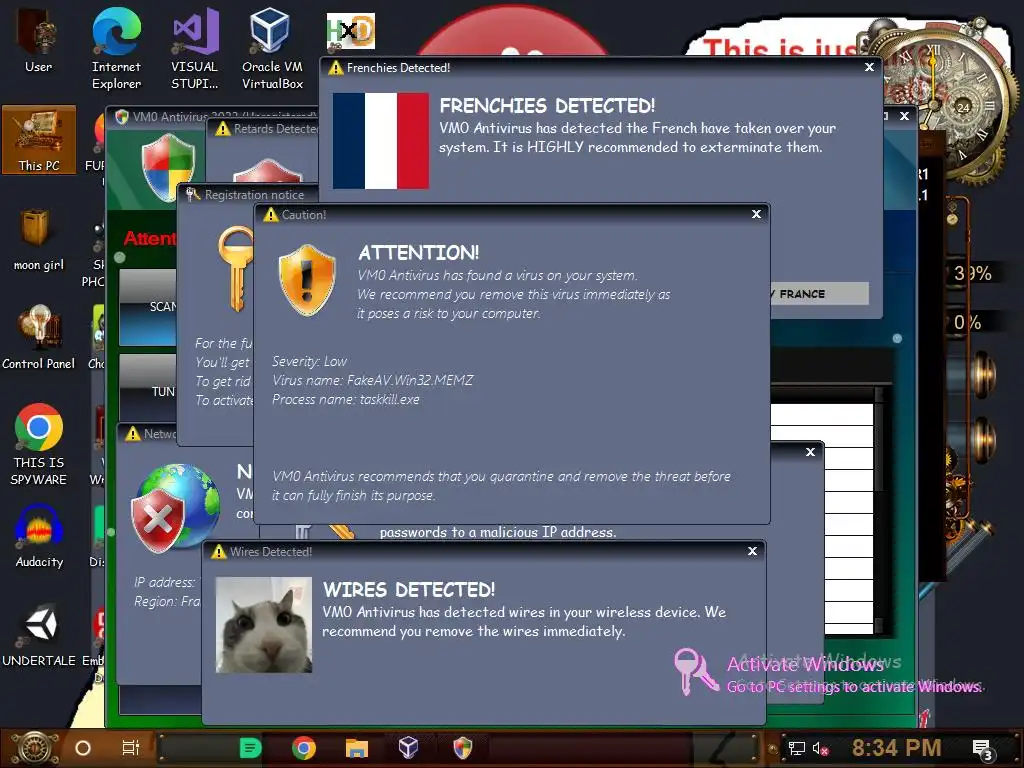Screen dimensions: 1024x768
Task: Select the This PC desktop icon
Action: (39, 140)
